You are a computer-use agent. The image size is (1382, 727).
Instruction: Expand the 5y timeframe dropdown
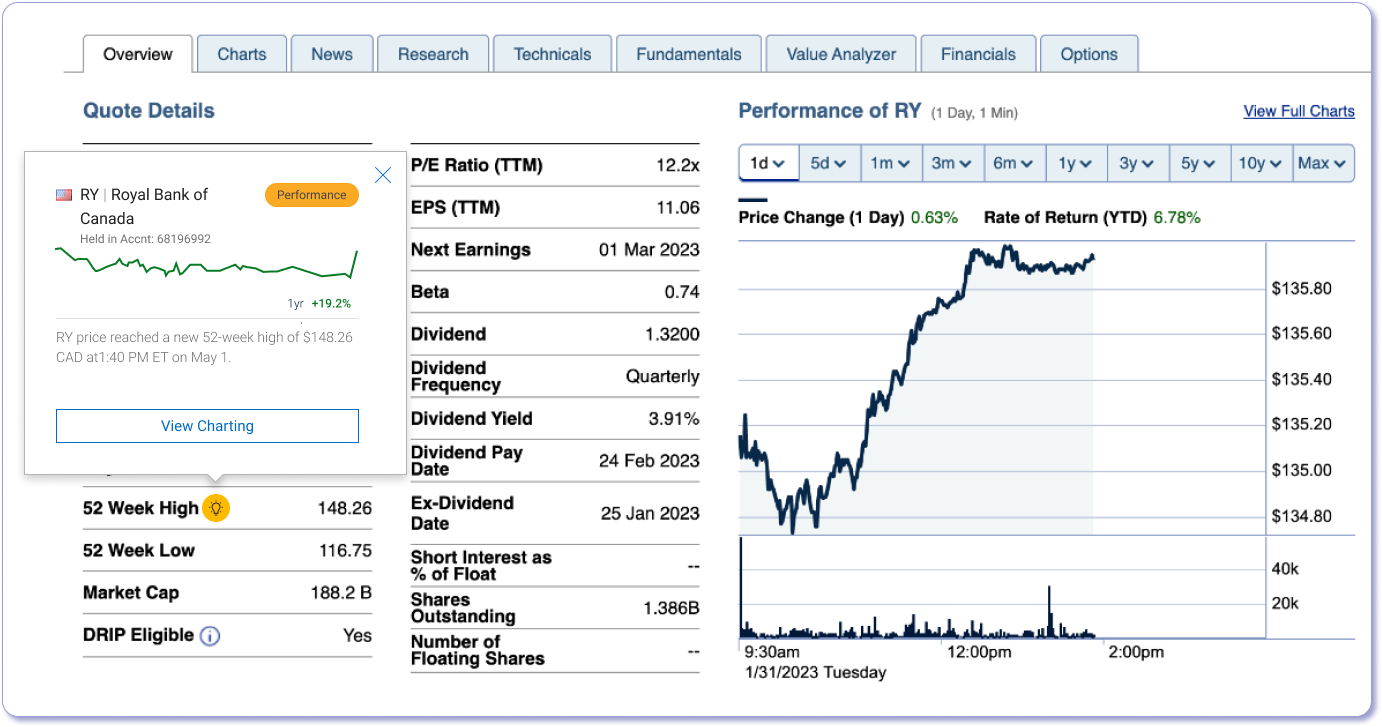coord(1200,163)
